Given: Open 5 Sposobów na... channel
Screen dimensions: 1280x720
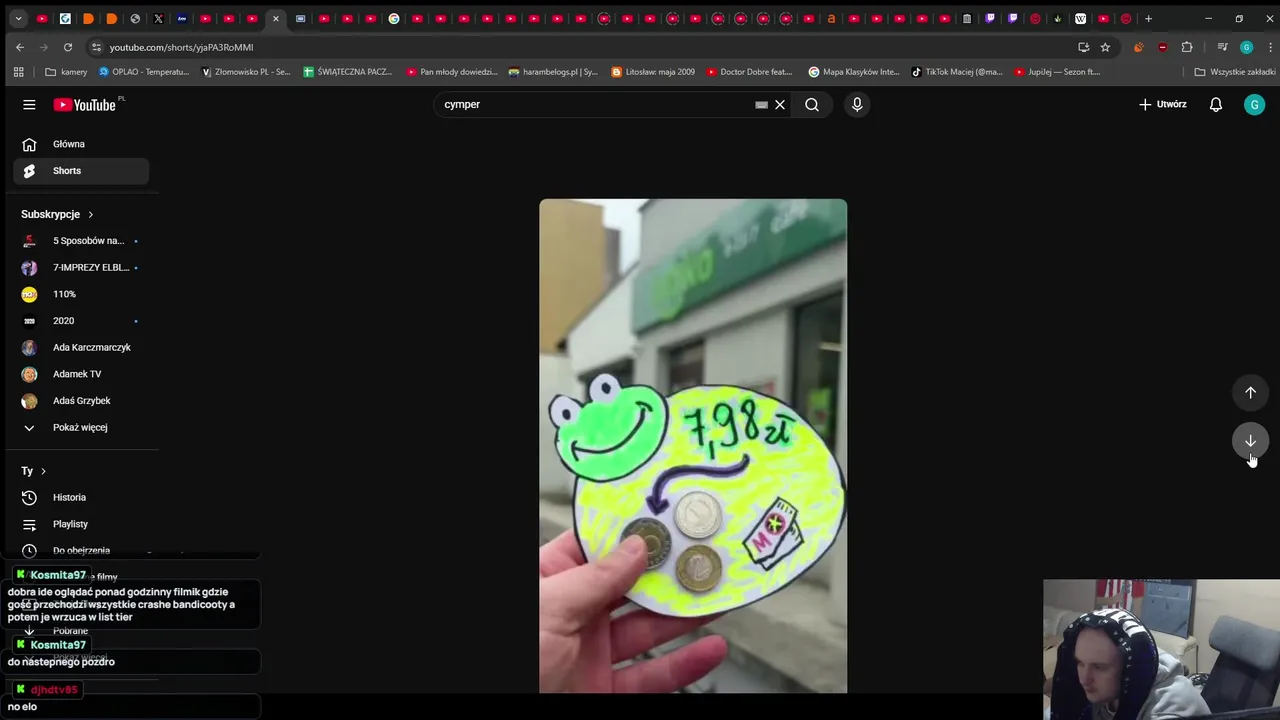Looking at the screenshot, I should pyautogui.click(x=81, y=241).
